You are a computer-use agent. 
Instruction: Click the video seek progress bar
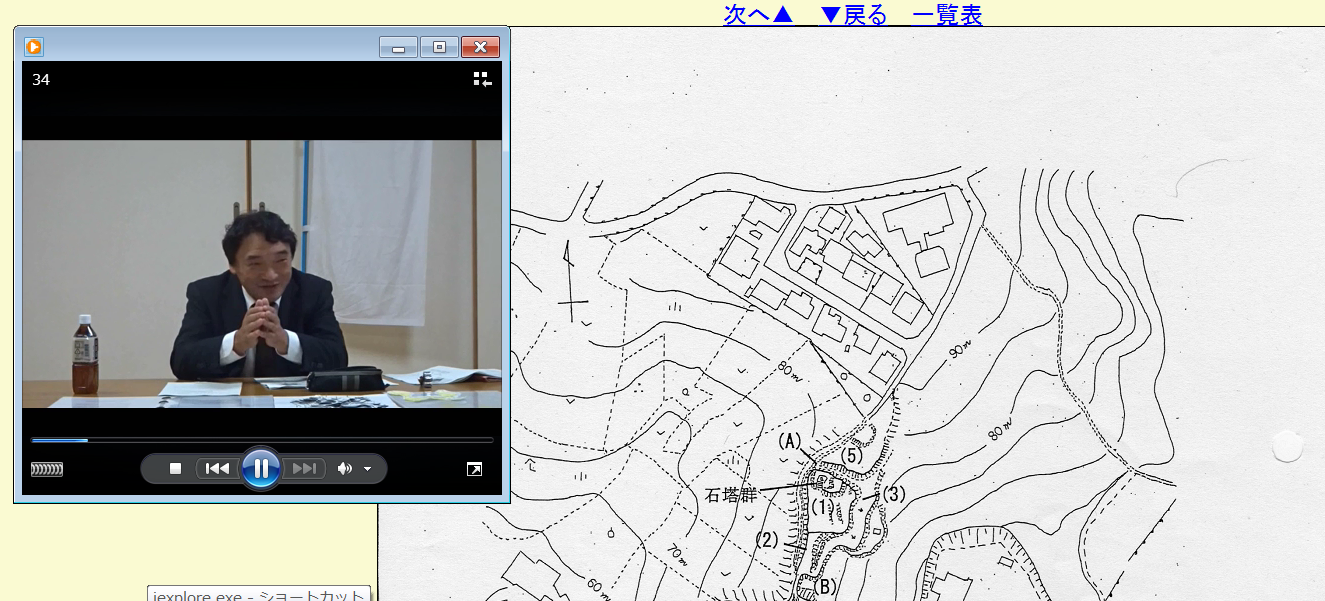click(262, 439)
